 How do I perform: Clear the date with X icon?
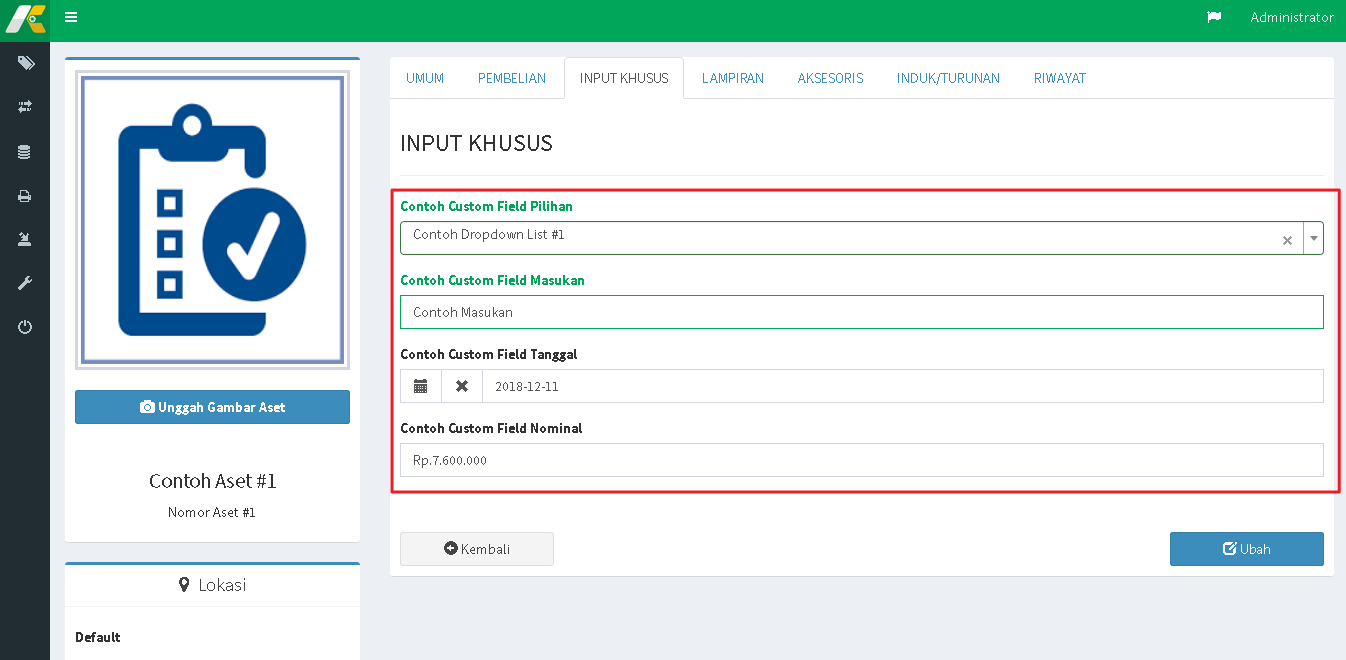pos(462,386)
